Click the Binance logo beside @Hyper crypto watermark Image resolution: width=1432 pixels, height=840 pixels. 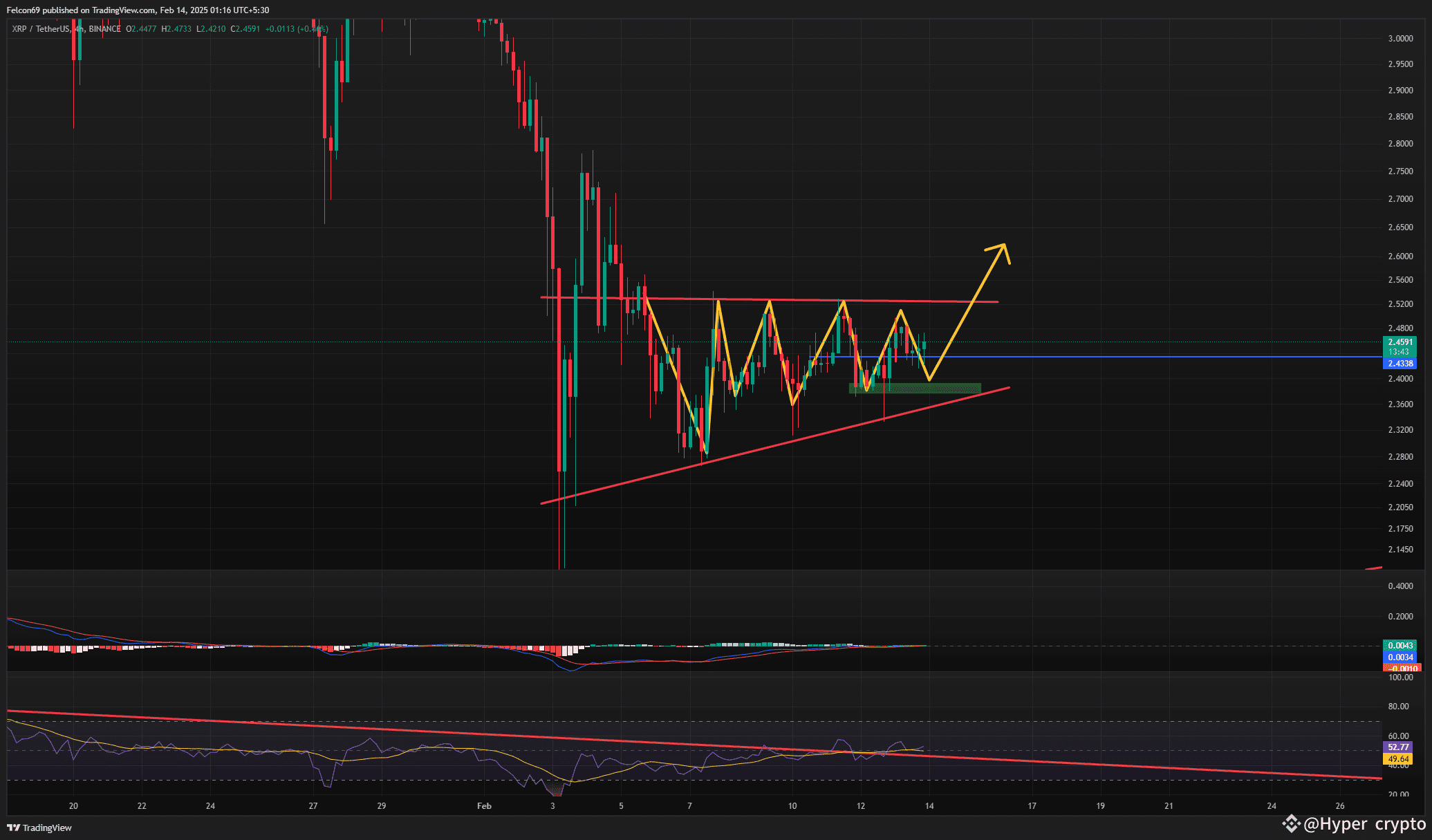(1290, 823)
